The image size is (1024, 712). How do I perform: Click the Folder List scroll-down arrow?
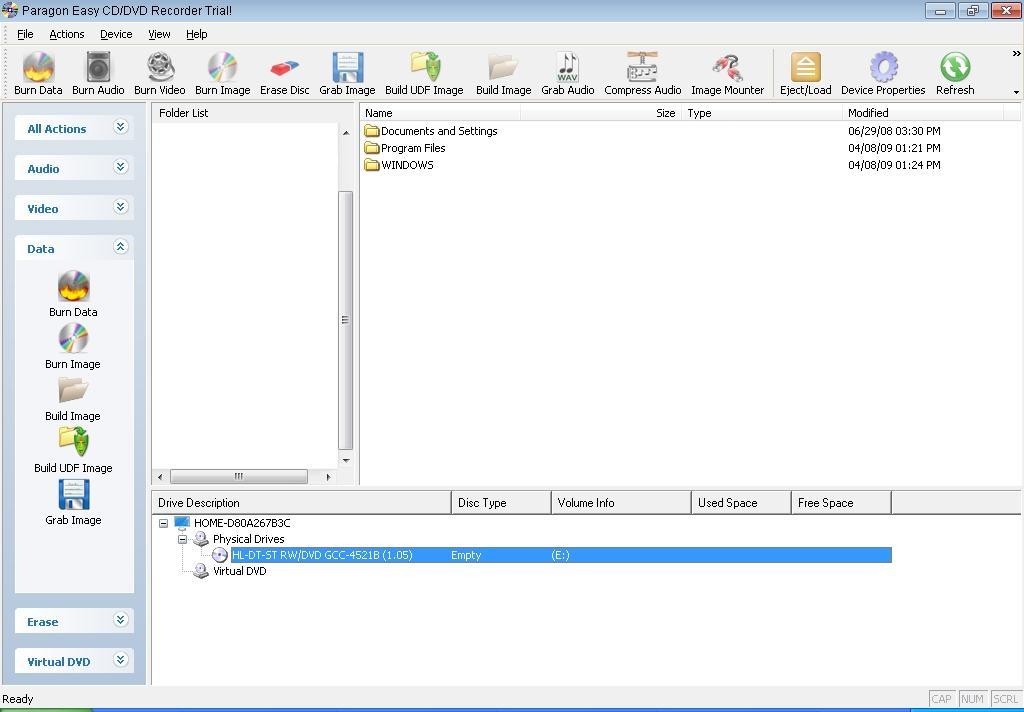(x=345, y=461)
